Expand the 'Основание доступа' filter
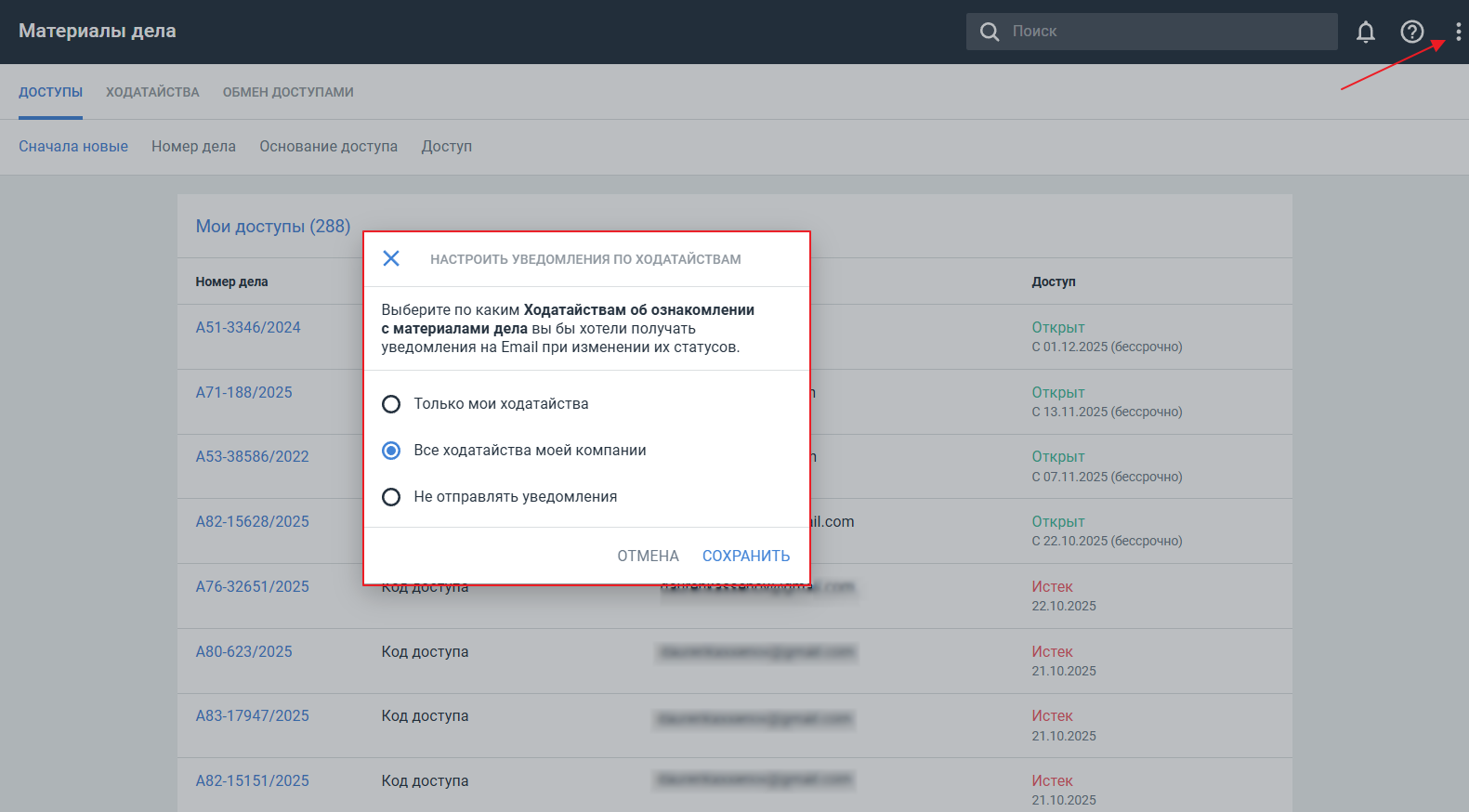Viewport: 1469px width, 812px height. click(328, 147)
